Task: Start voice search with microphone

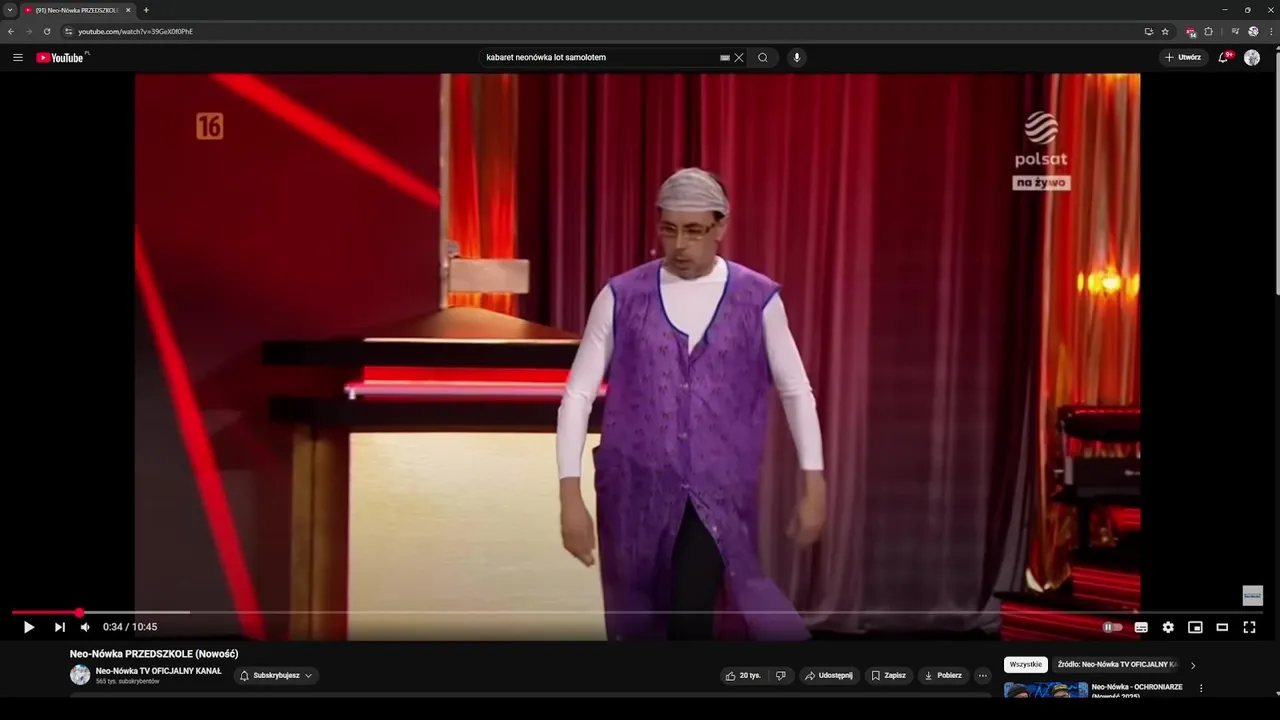Action: click(x=797, y=57)
